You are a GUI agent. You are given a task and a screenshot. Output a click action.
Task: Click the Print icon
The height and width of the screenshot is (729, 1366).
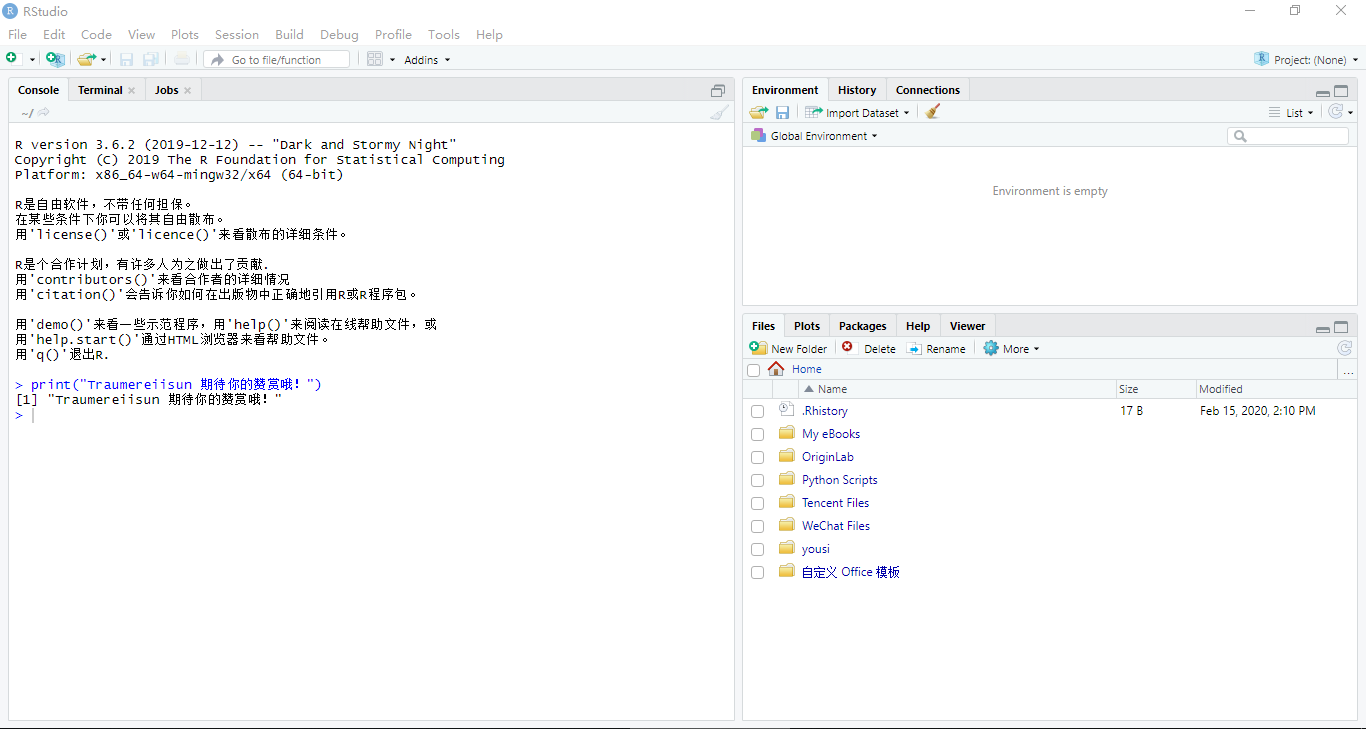point(181,58)
